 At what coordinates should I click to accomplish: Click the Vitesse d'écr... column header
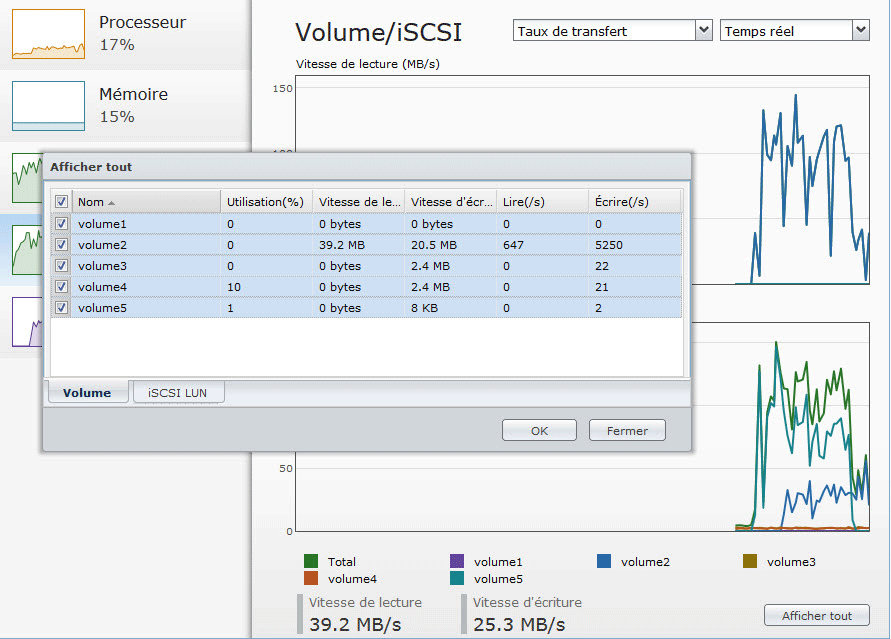(451, 202)
